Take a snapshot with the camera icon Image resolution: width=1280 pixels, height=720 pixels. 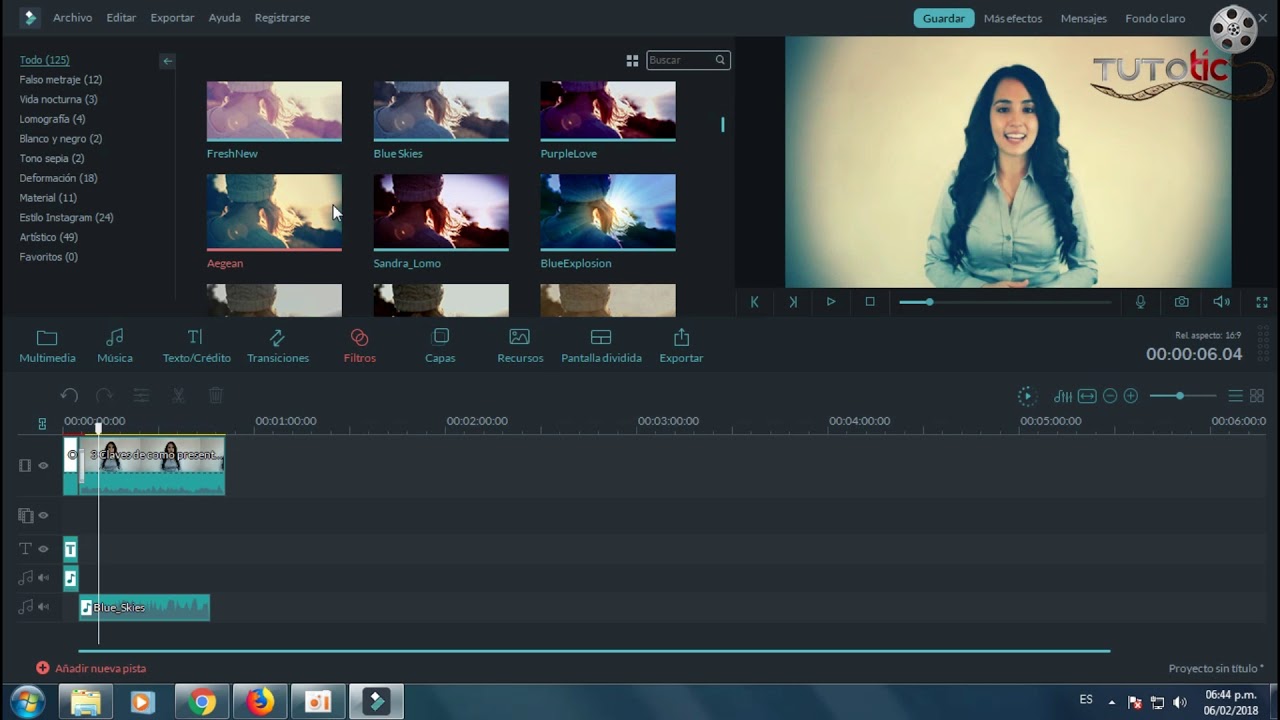[1181, 302]
